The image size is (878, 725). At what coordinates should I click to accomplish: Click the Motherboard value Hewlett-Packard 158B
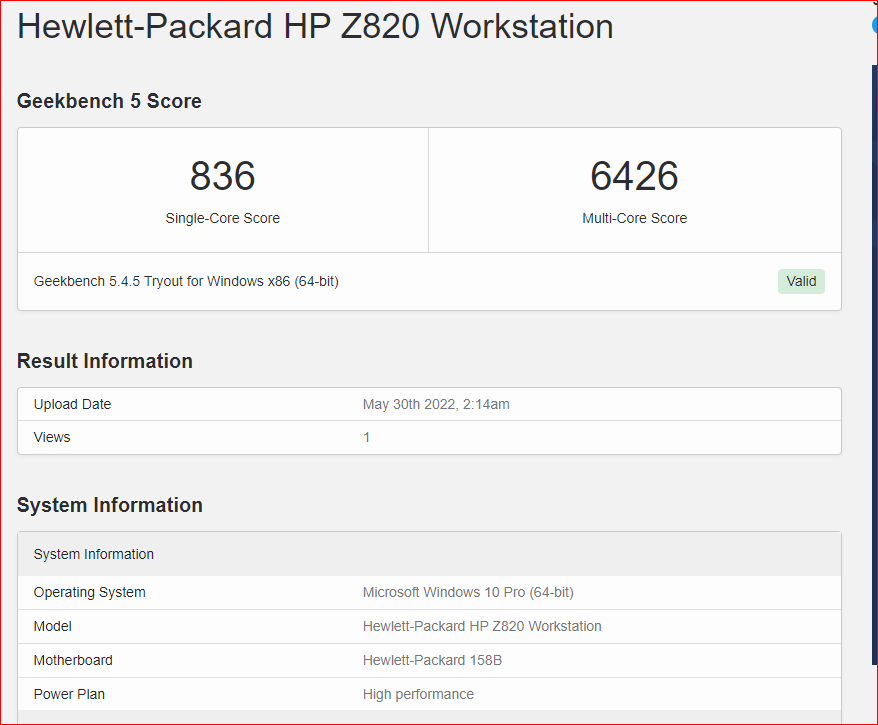(x=432, y=660)
